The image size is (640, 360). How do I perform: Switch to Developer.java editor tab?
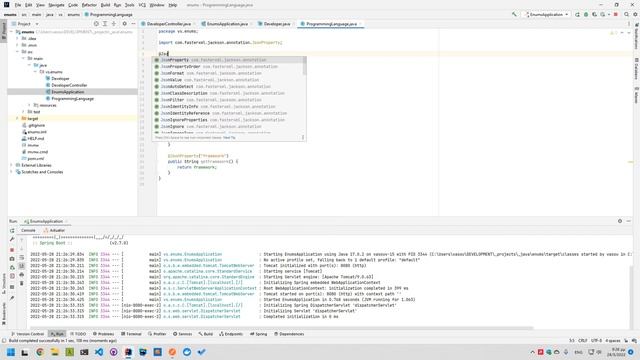point(276,24)
